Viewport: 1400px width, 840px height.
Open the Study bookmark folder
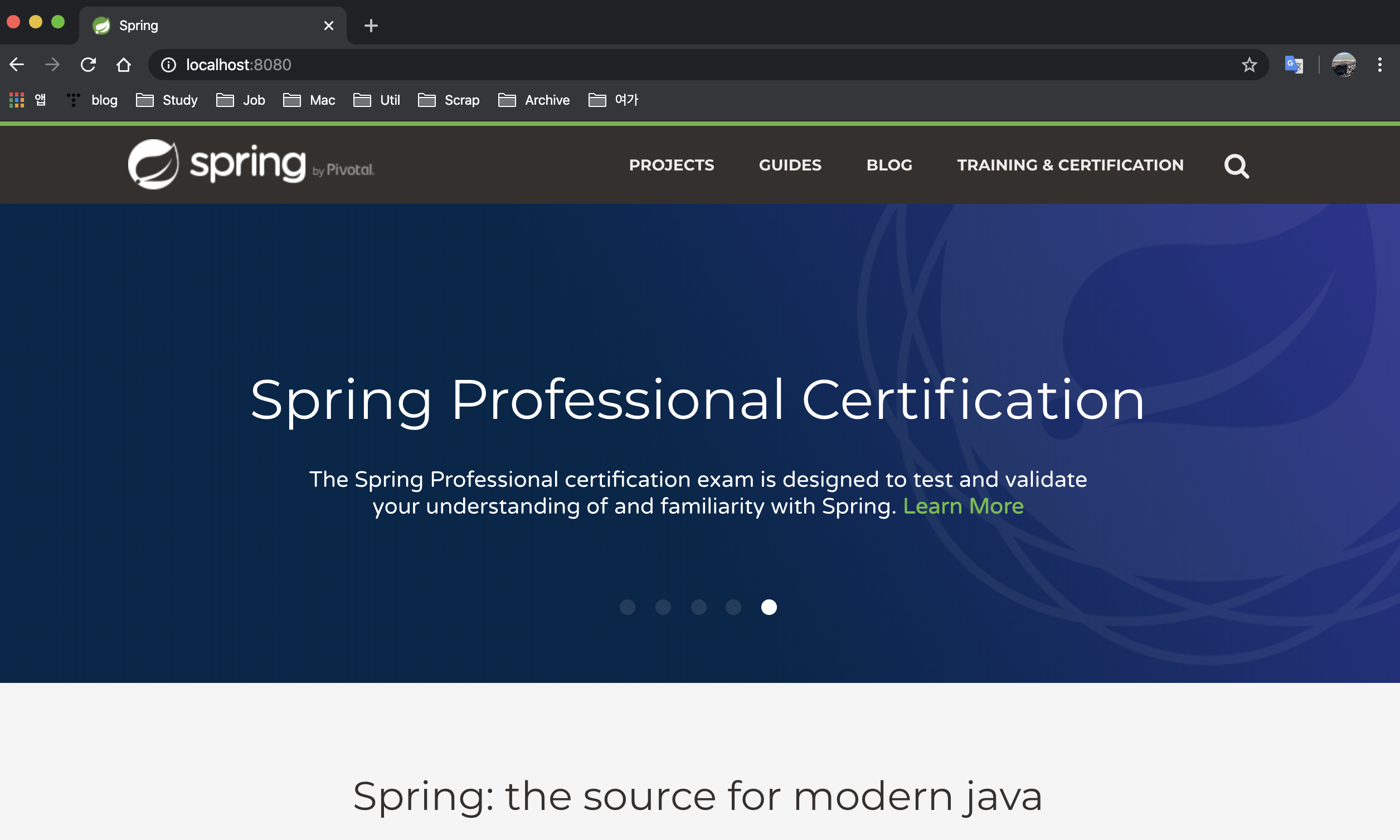[167, 100]
